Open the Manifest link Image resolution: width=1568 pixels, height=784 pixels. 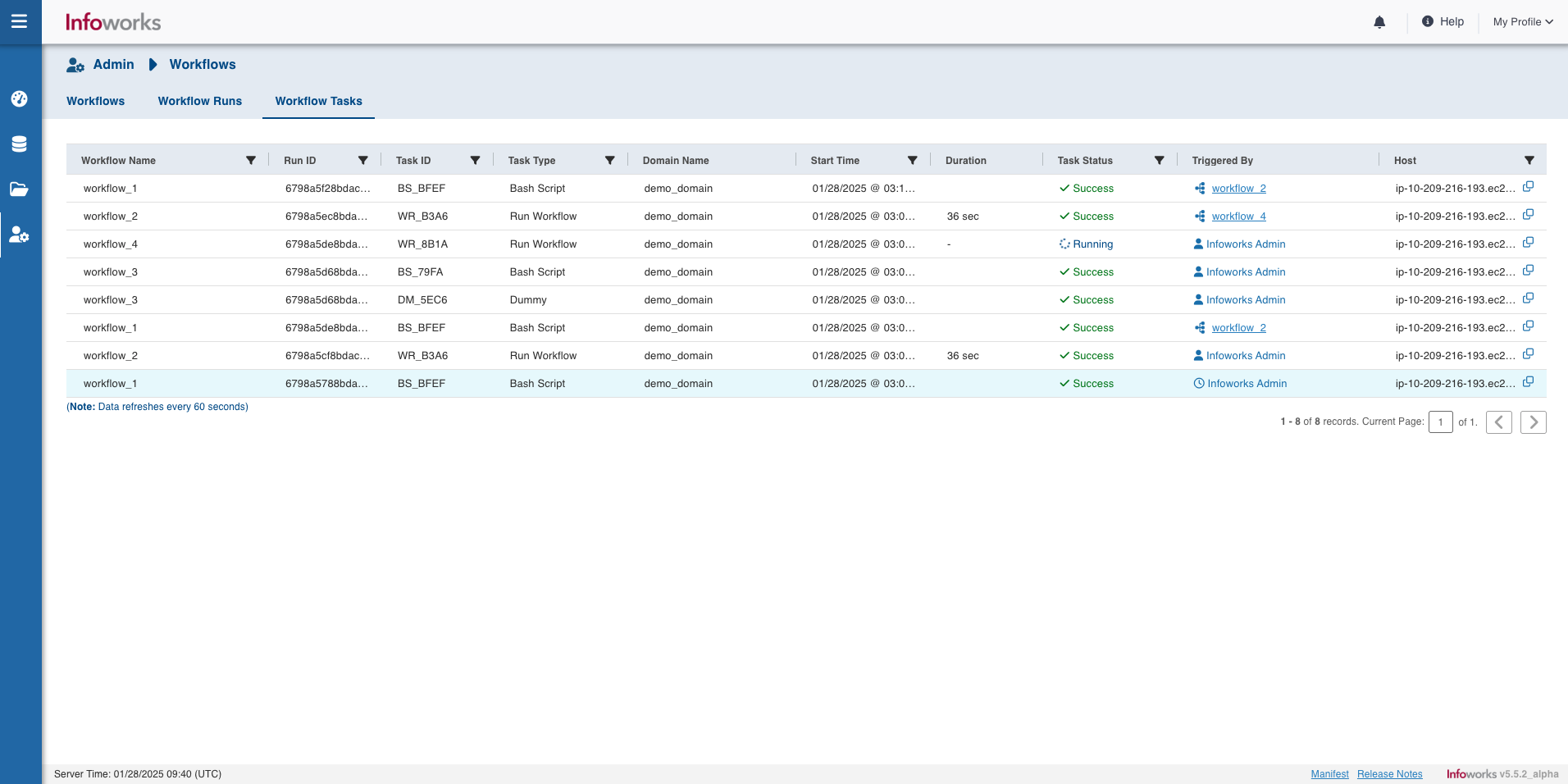1329,774
